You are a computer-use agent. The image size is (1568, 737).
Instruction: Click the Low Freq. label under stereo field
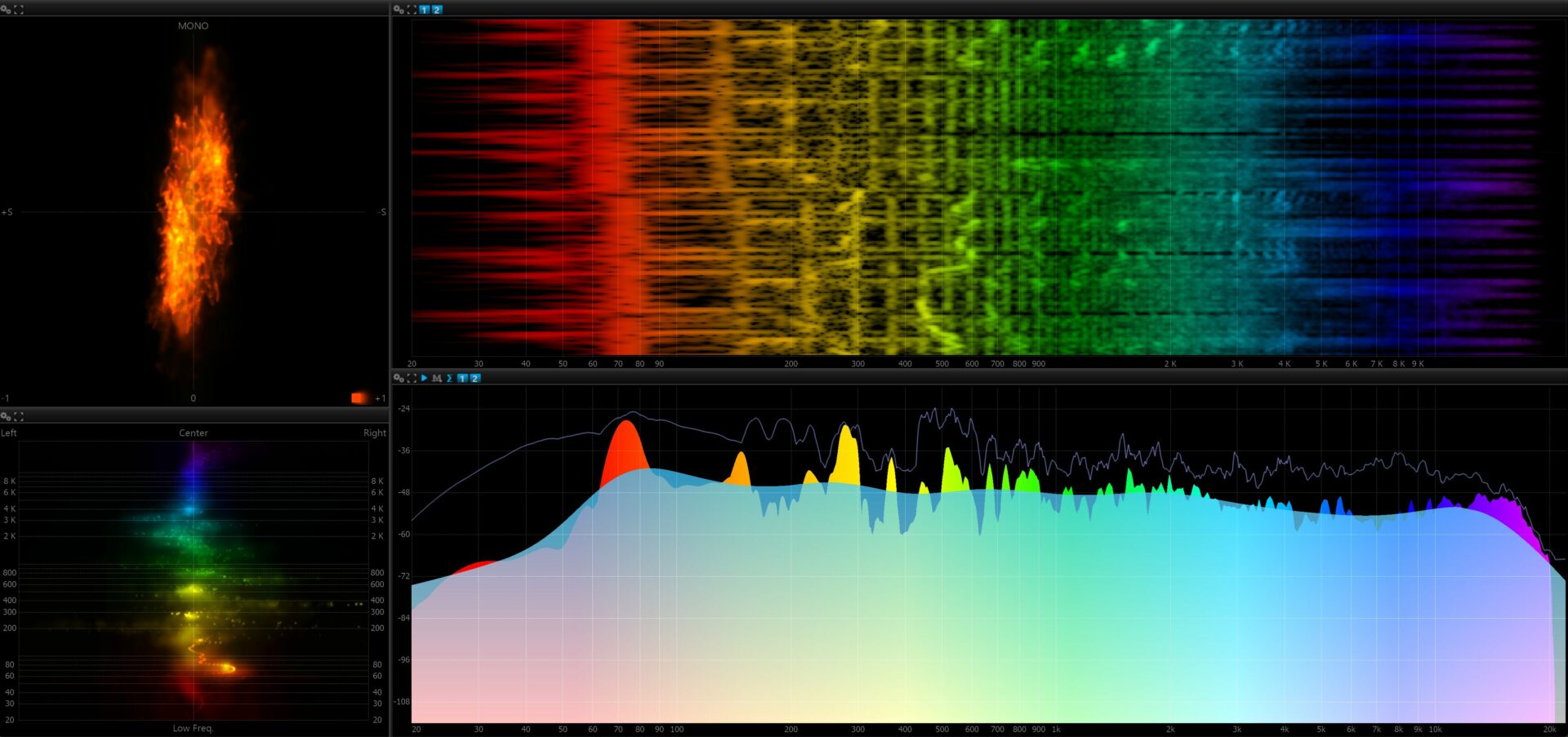[x=193, y=728]
